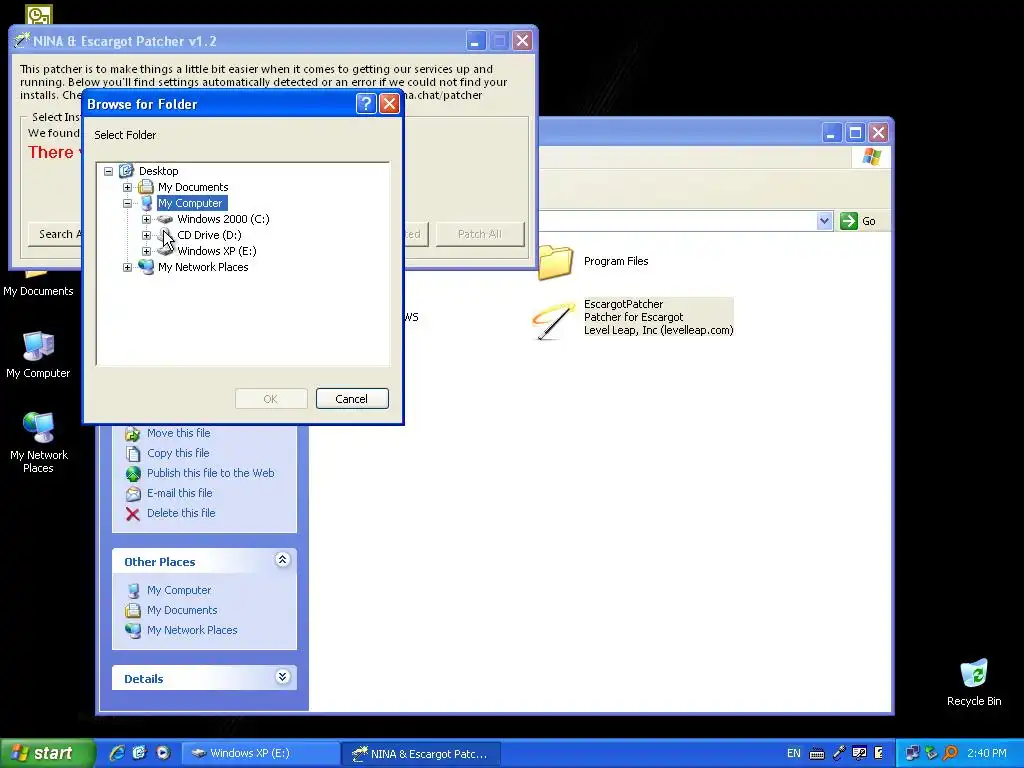Select Windows XP (E:) in tree

click(216, 251)
